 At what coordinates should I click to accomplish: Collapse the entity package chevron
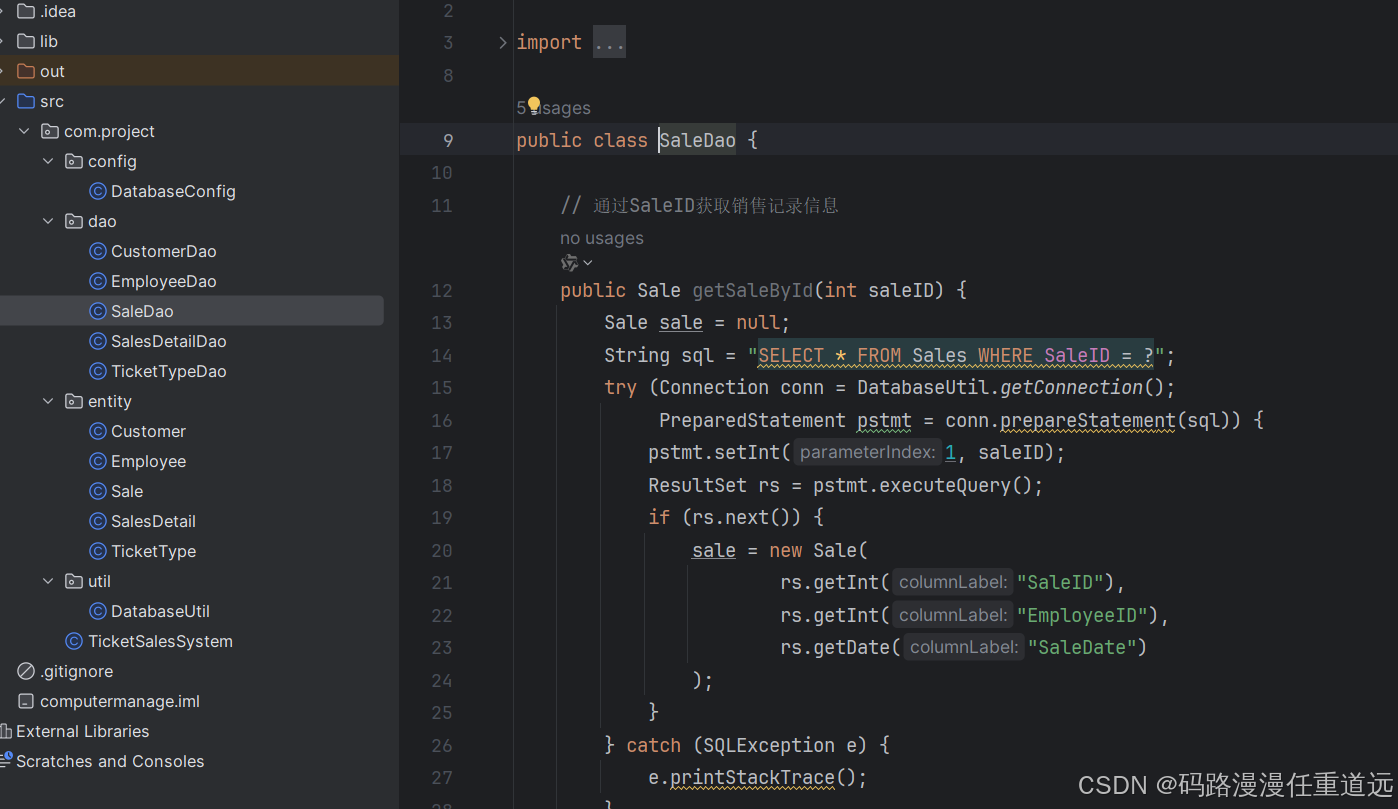point(48,401)
